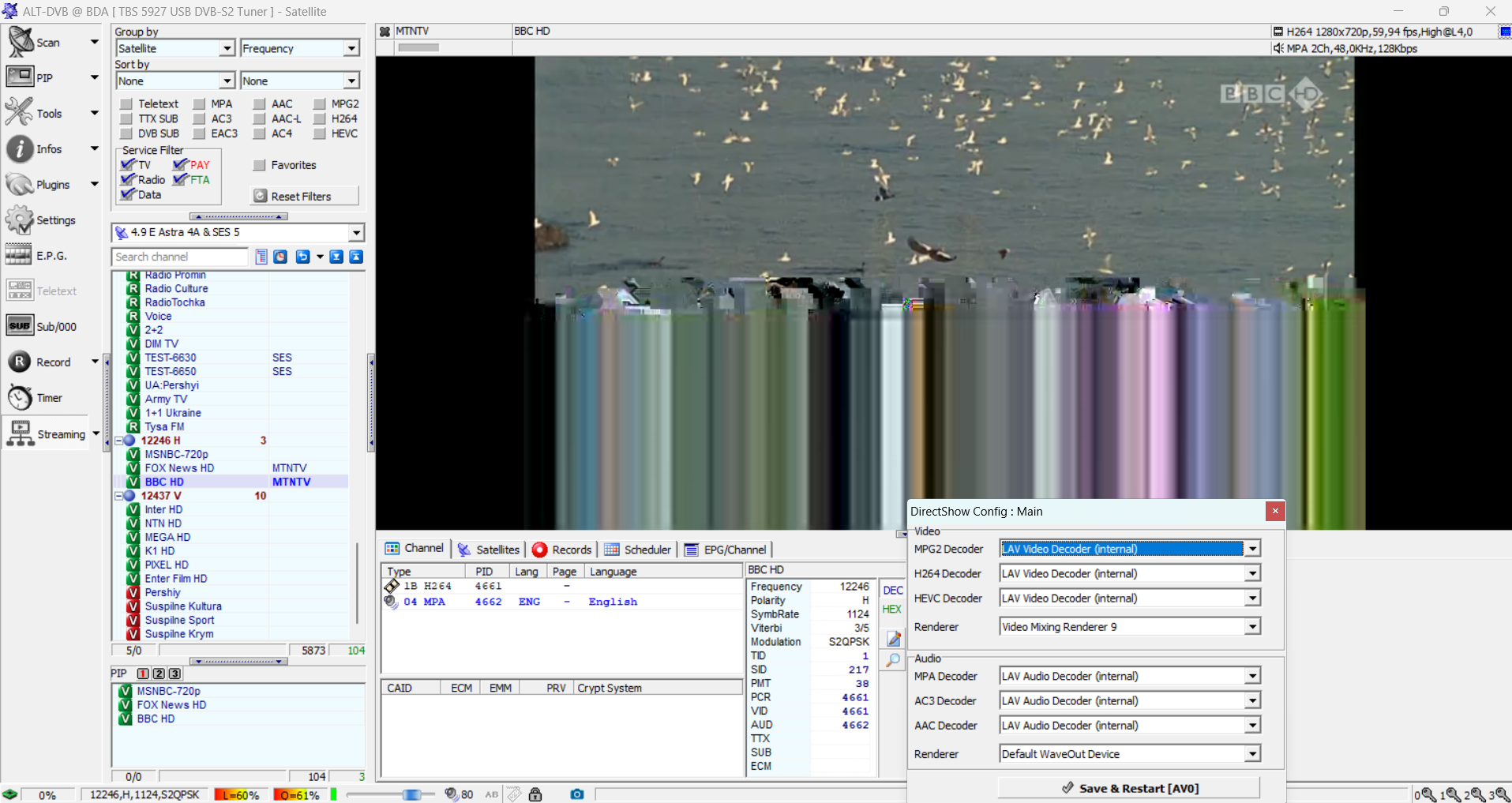The width and height of the screenshot is (1512, 803).
Task: Click the Streaming network icon
Action: pyautogui.click(x=20, y=434)
